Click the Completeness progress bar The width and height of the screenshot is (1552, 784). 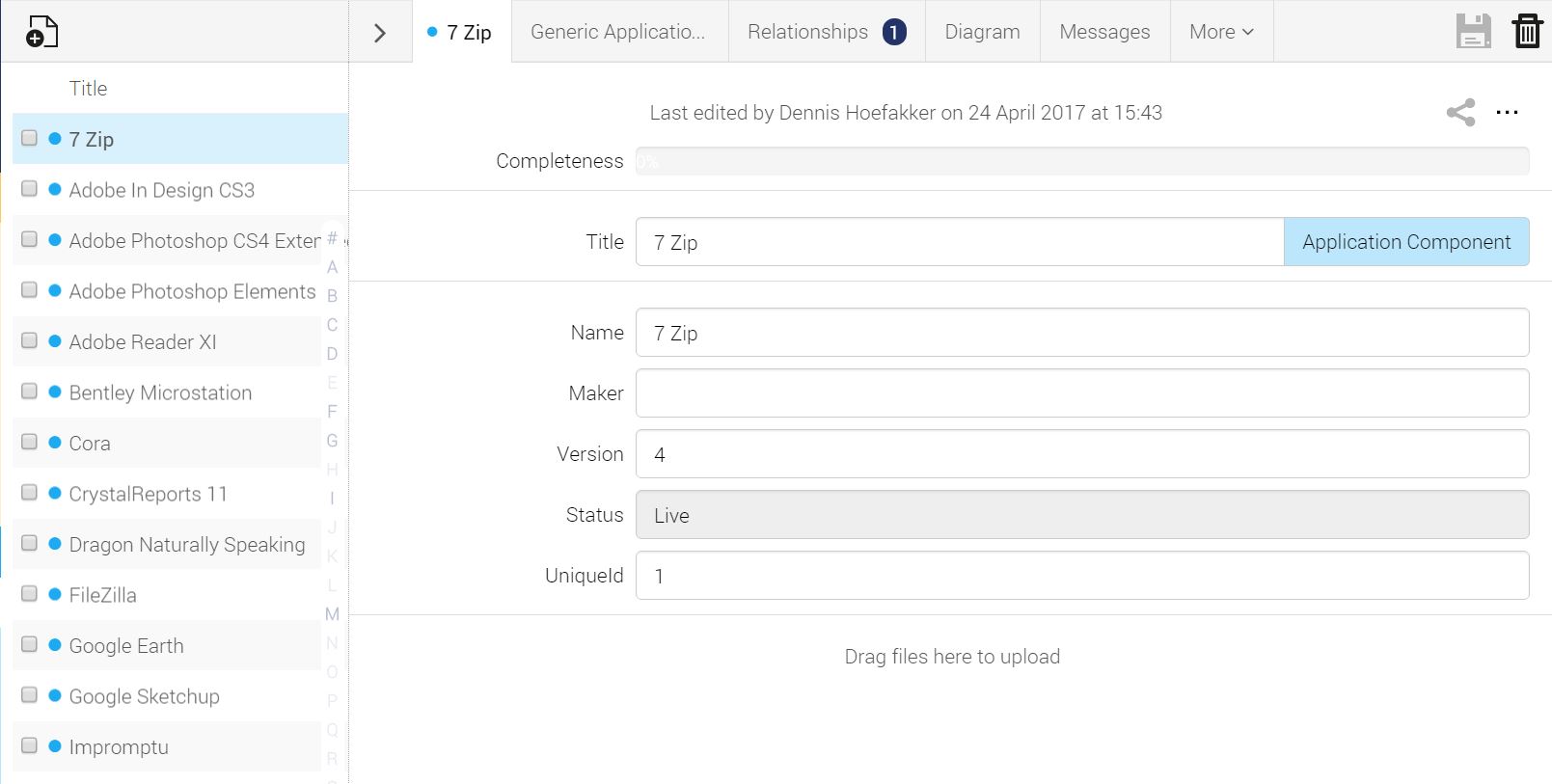(1082, 161)
